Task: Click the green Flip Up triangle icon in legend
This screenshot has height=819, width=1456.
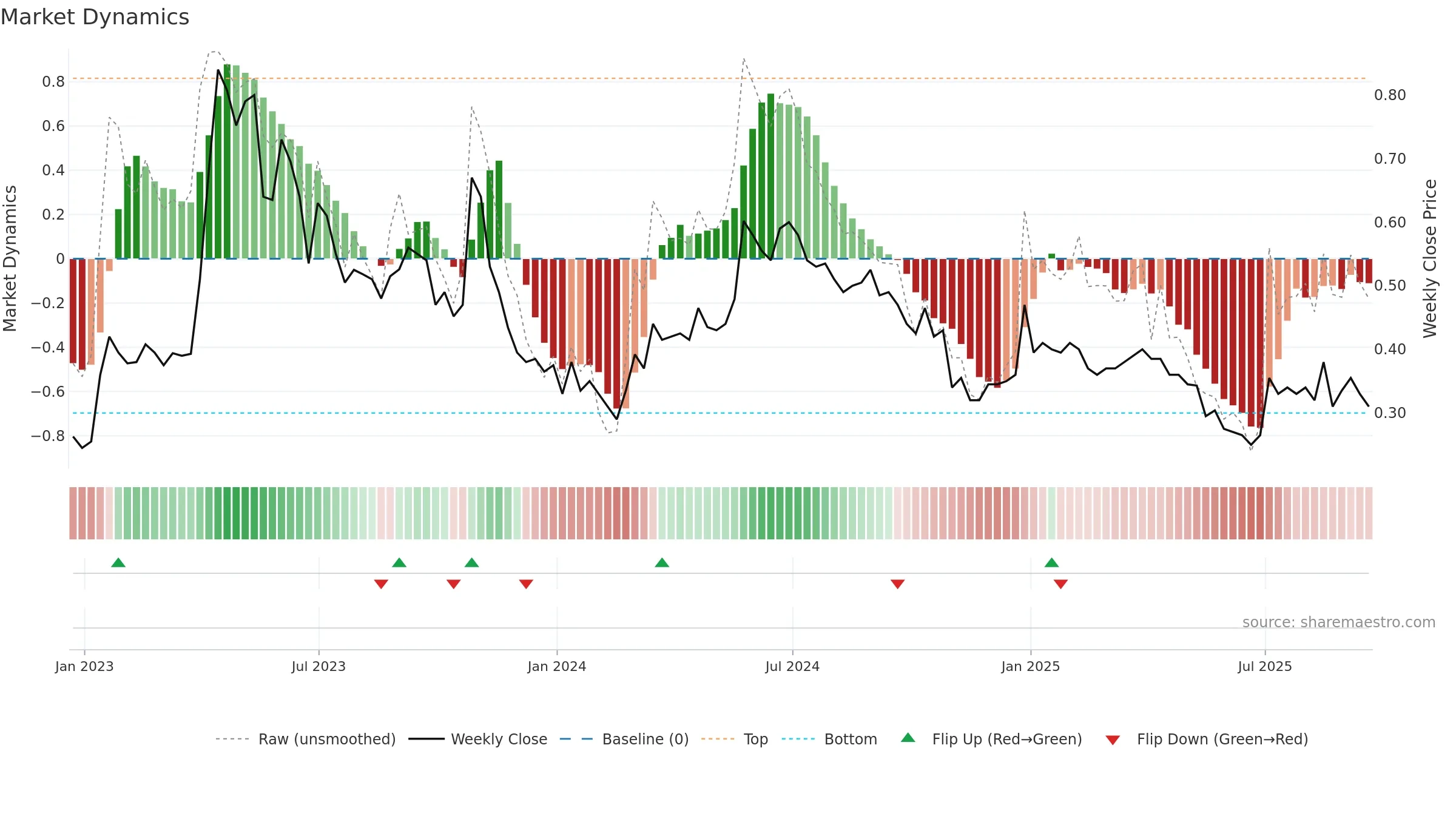Action: point(908,738)
